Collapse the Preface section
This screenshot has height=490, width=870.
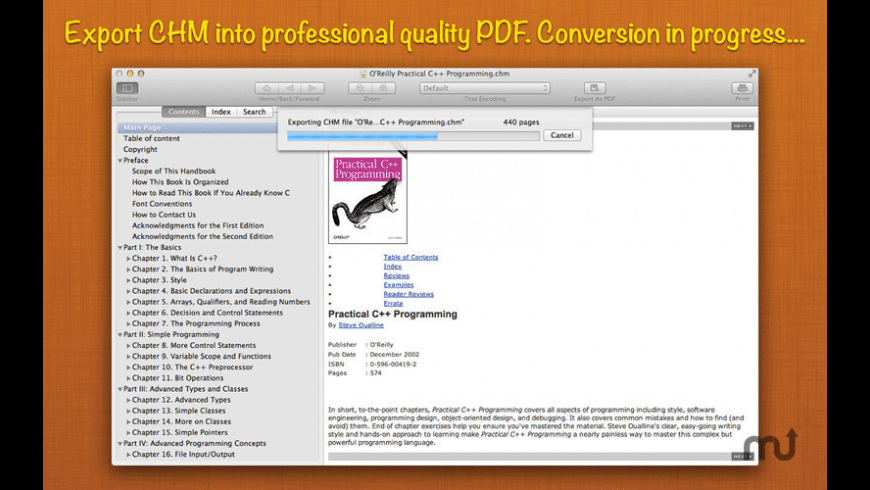(x=120, y=160)
